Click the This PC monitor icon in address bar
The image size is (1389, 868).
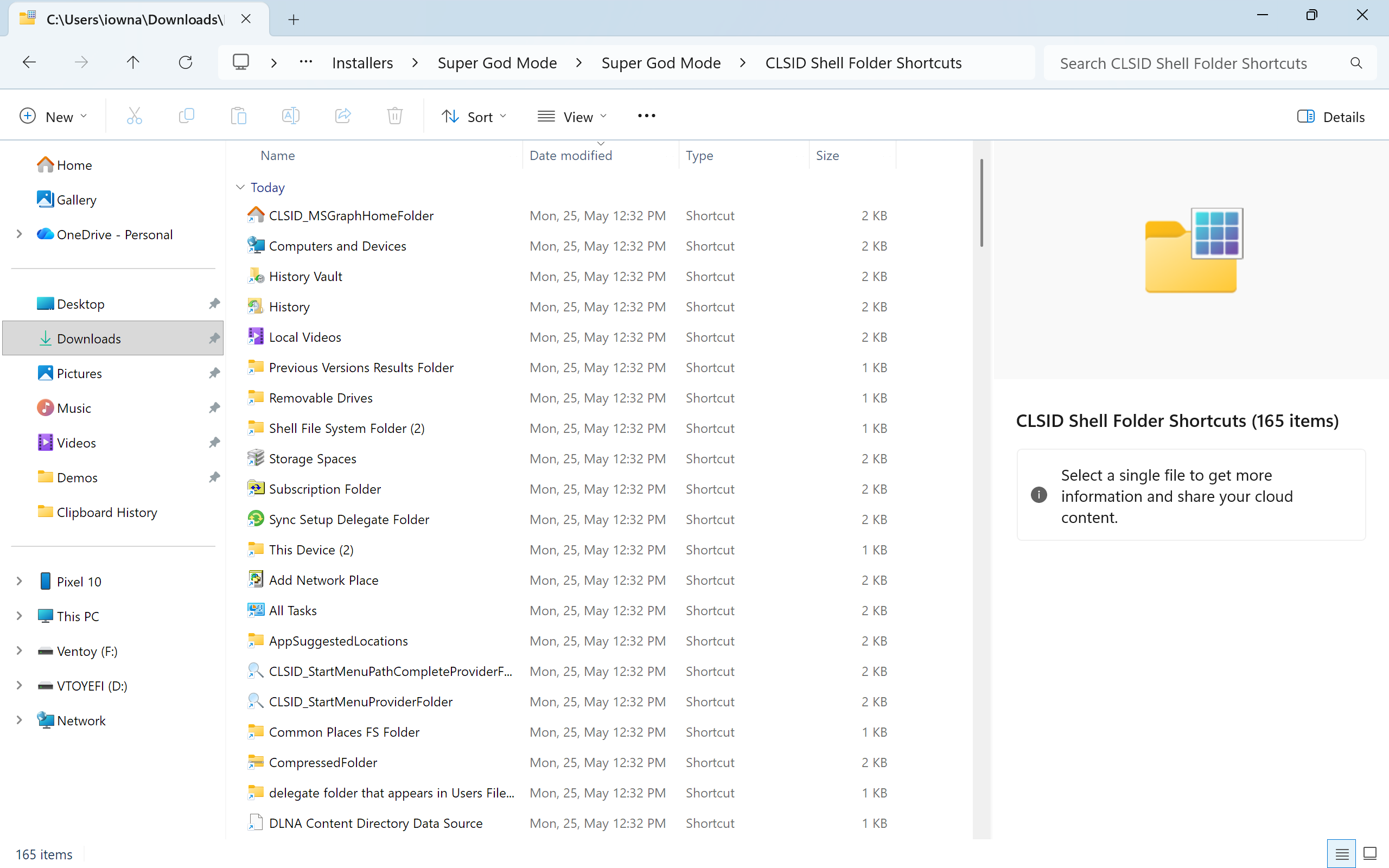[x=240, y=62]
